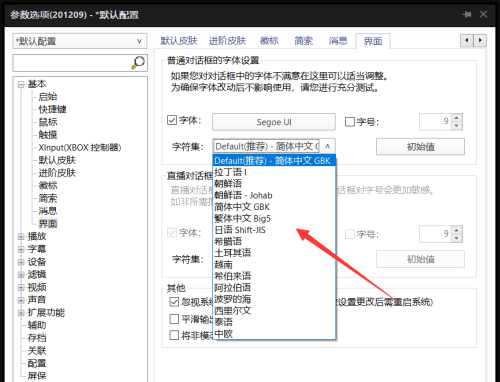Switch to the 默认皮肤 tab
500x382 pixels.
point(179,41)
